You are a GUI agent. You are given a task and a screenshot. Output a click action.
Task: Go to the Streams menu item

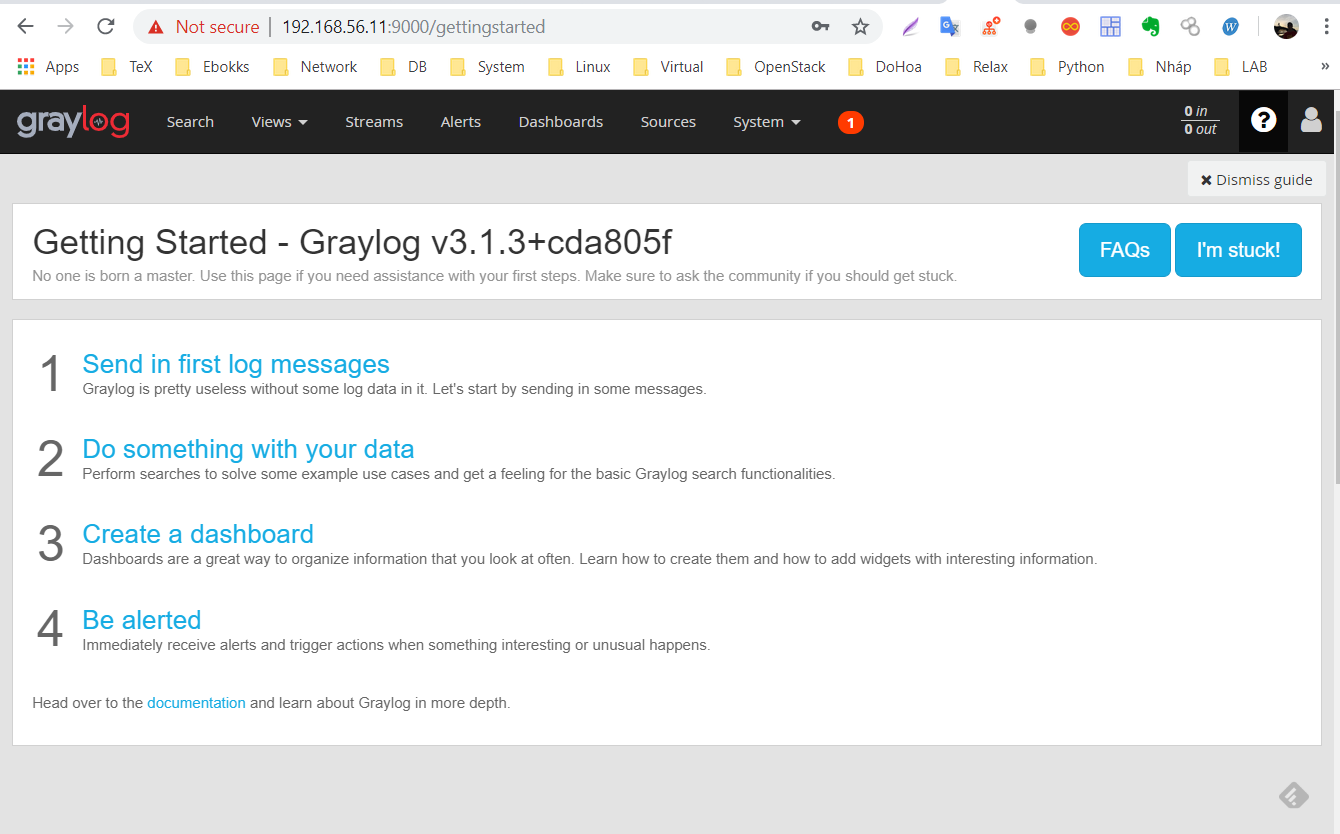click(x=374, y=122)
